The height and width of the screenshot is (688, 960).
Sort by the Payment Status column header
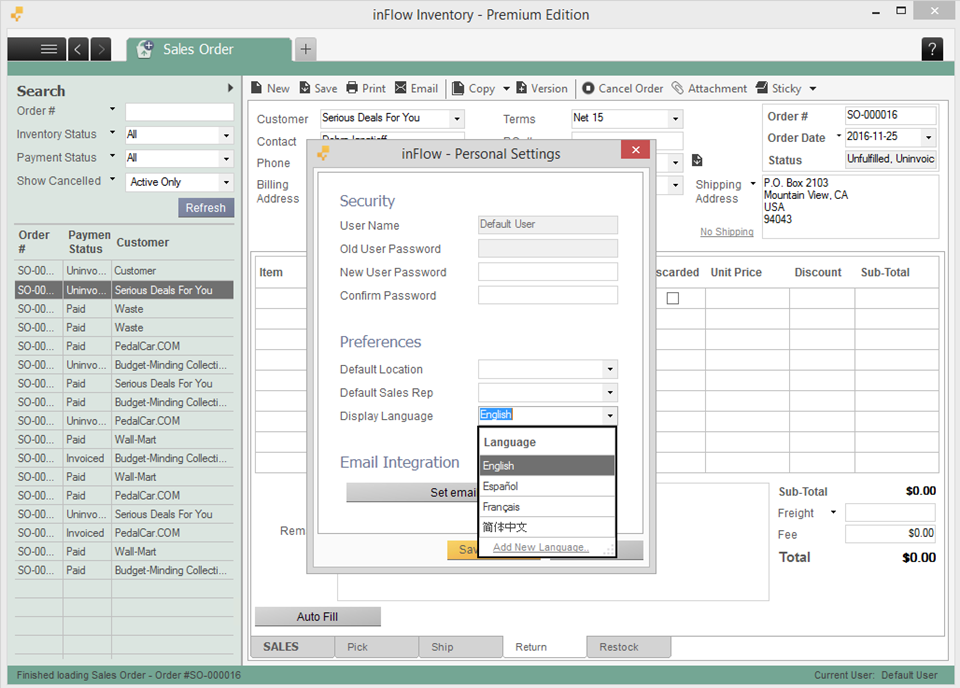[89, 242]
